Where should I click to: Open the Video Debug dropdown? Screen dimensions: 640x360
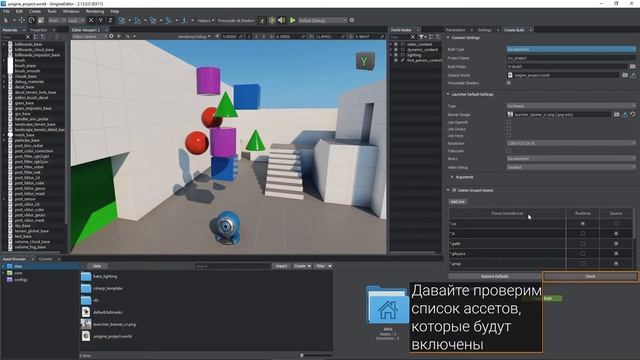(x=571, y=167)
